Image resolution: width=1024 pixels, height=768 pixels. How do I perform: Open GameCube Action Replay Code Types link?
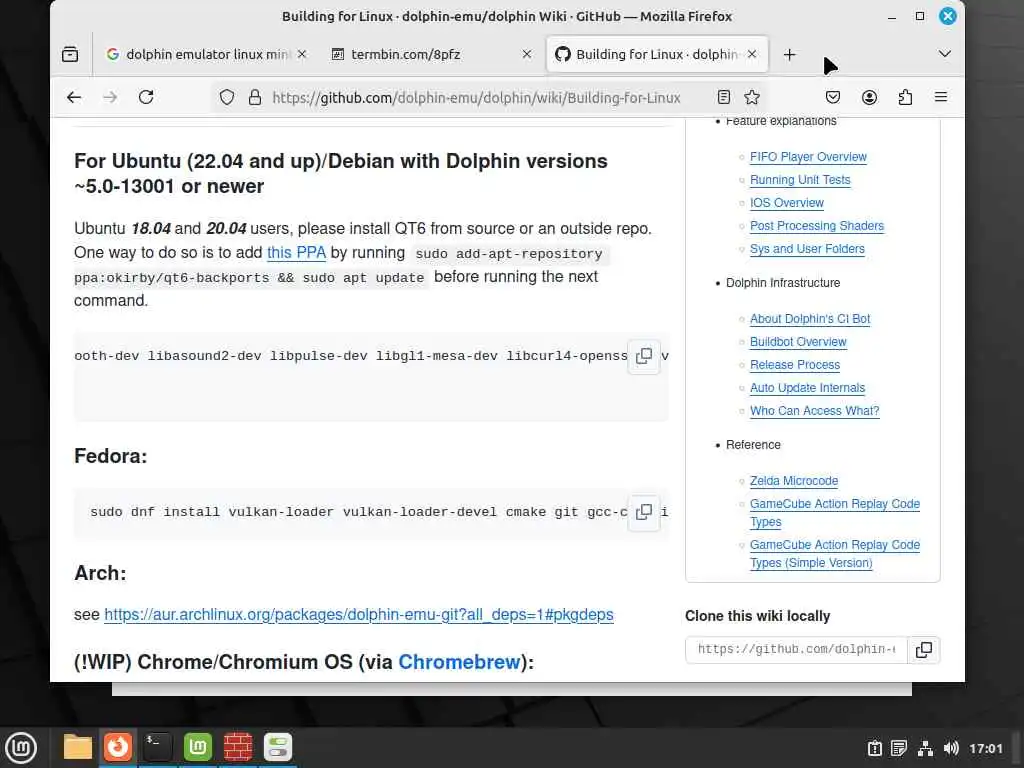pos(834,513)
